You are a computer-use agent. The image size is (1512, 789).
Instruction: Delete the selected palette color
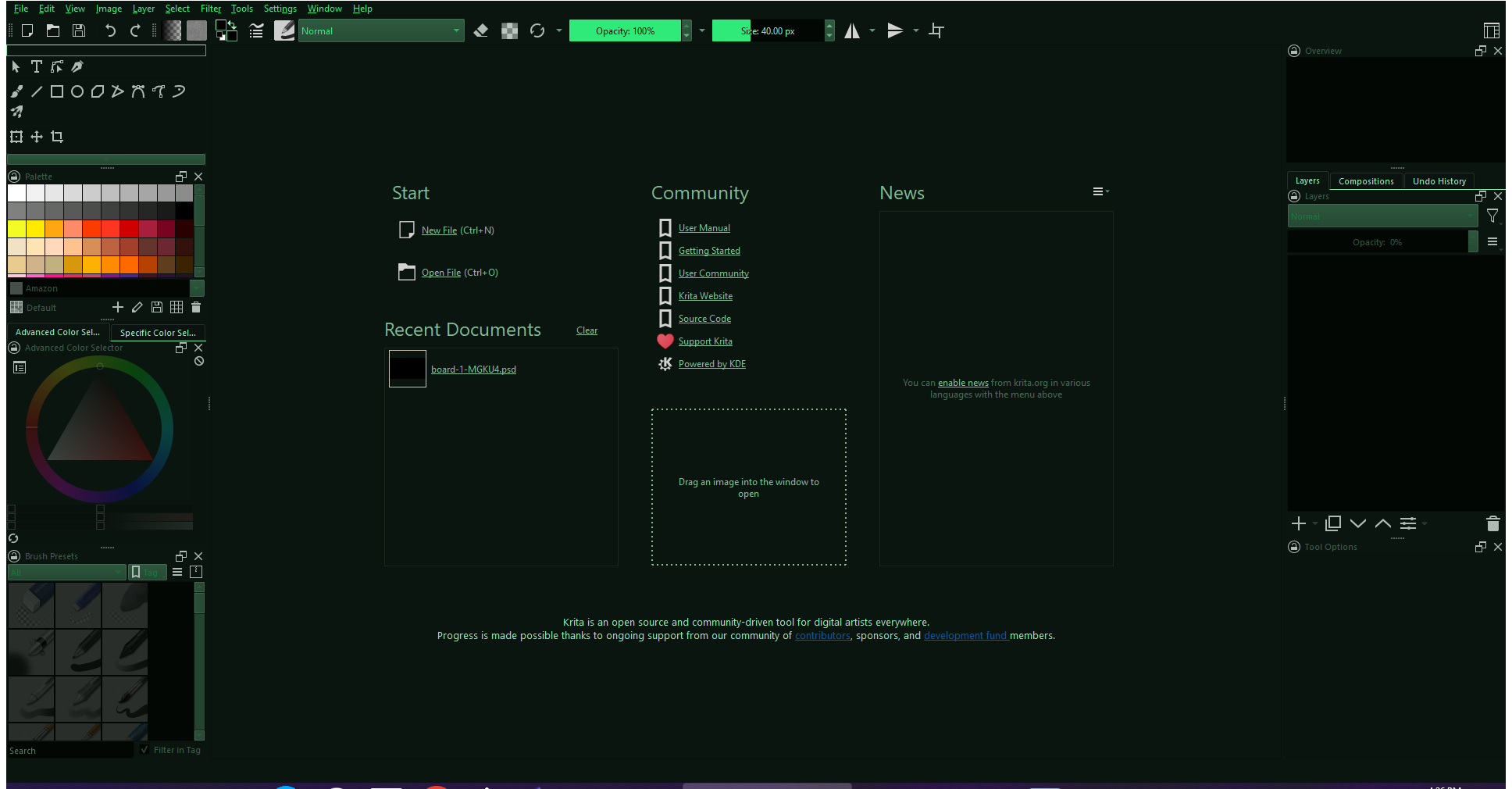click(x=196, y=307)
